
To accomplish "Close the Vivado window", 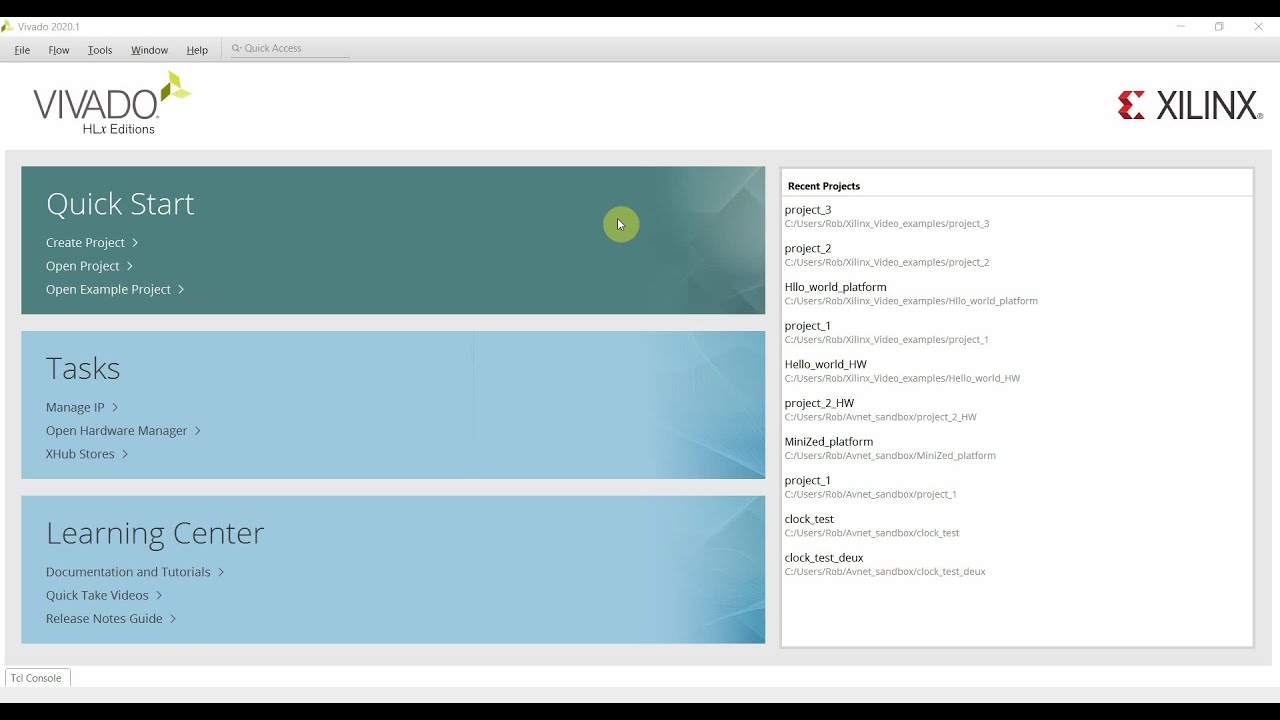I will [x=1258, y=26].
